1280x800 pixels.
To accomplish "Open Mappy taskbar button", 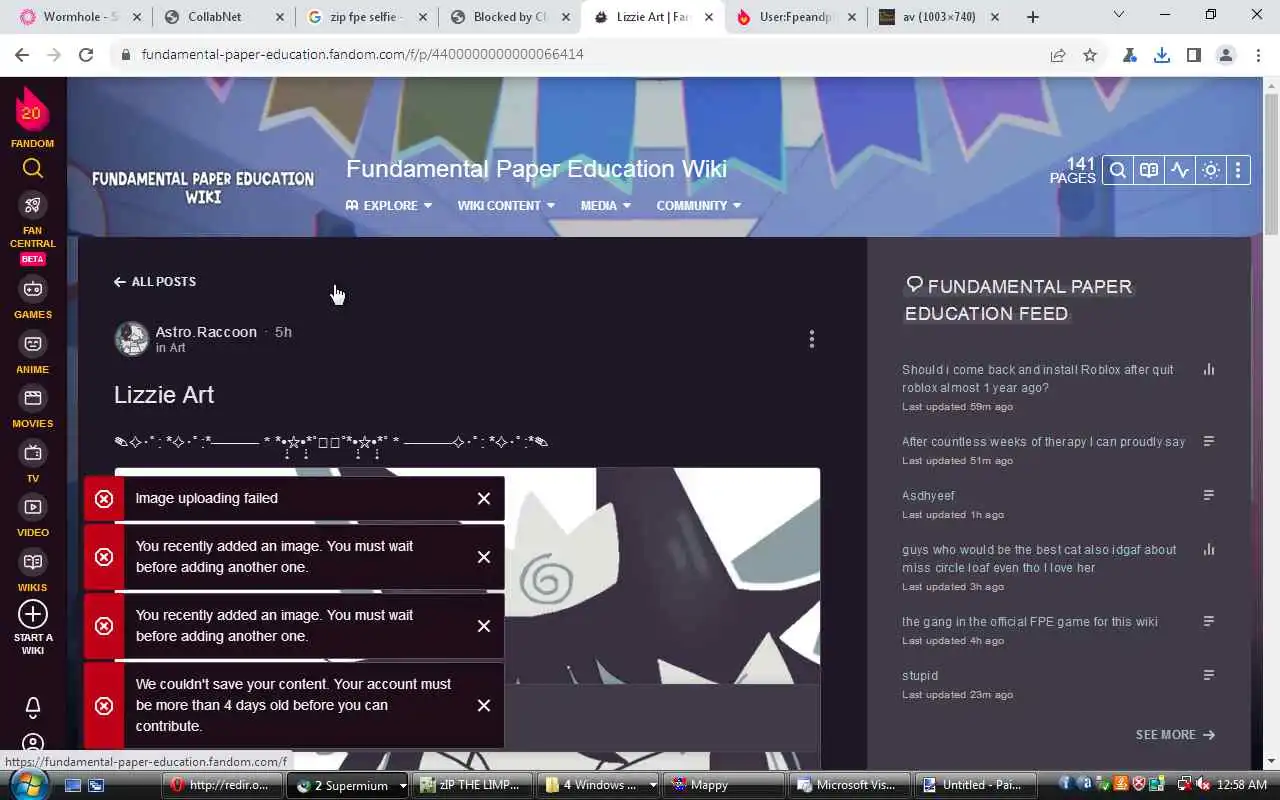I will click(x=722, y=785).
